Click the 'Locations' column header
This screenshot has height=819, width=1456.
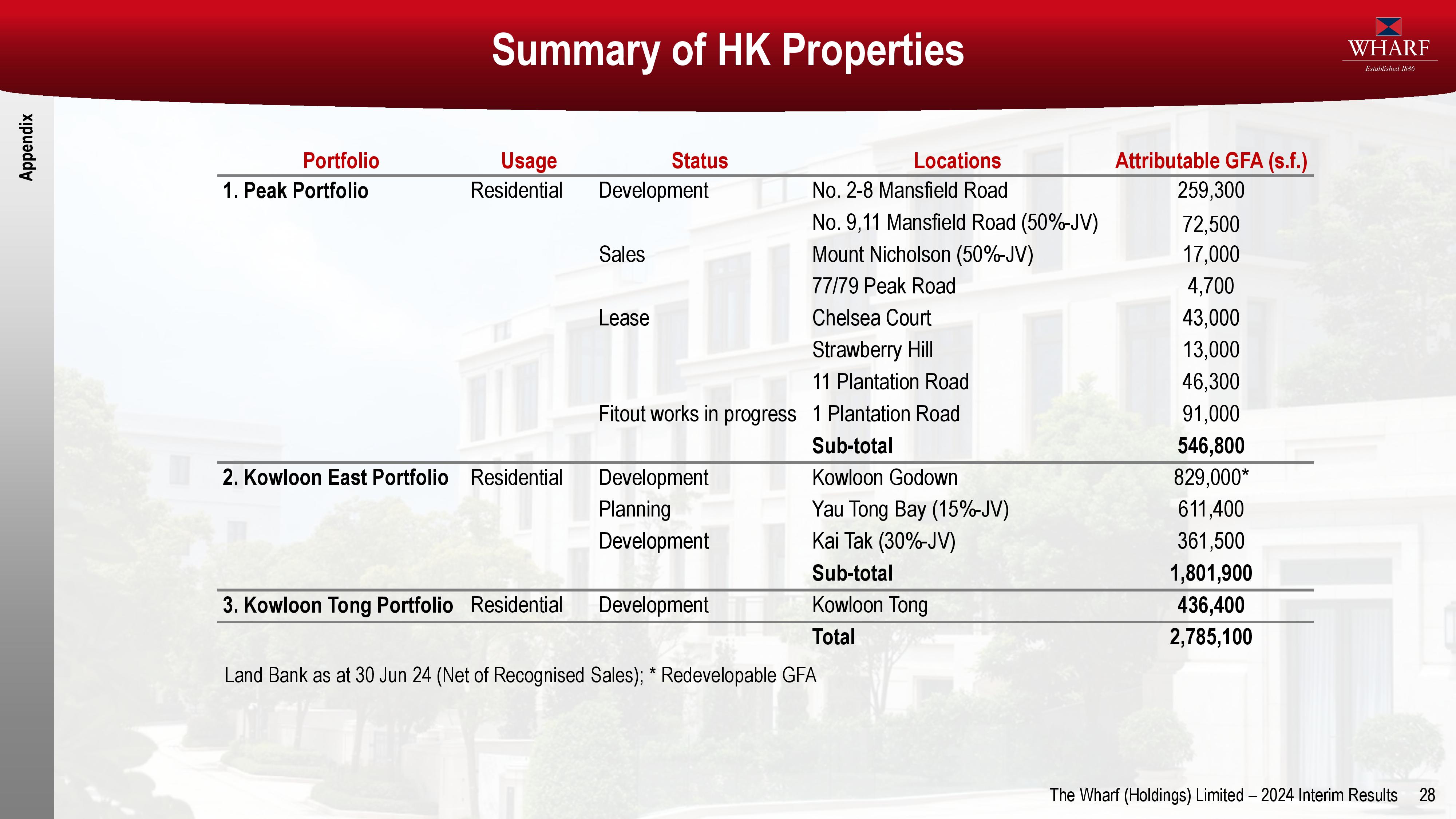point(957,161)
